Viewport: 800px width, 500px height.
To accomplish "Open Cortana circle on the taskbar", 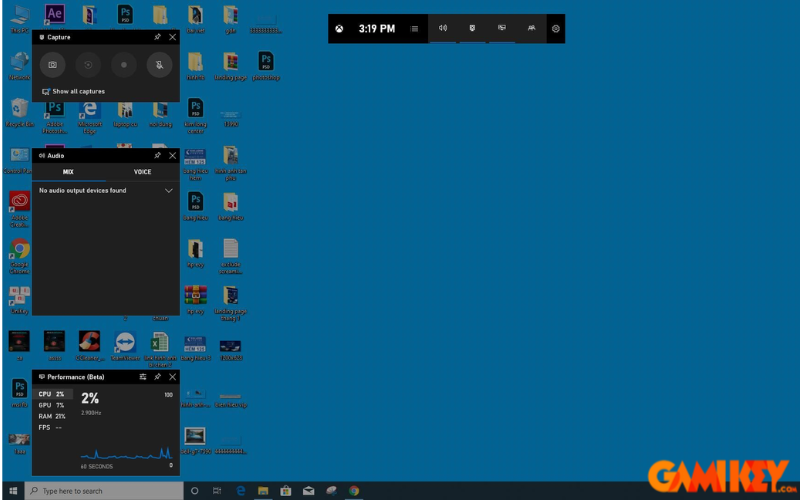I will [x=194, y=491].
